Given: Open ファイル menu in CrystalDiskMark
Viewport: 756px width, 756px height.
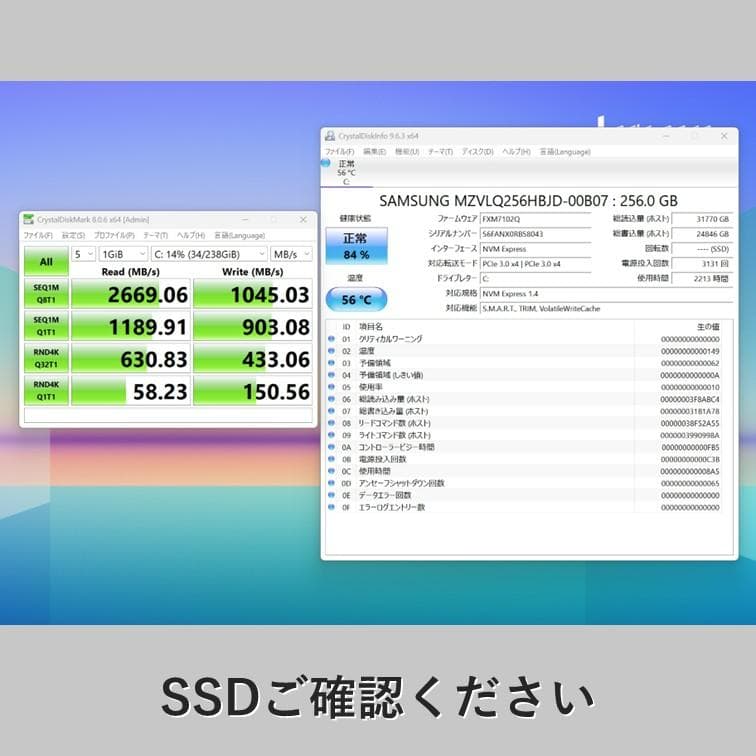Looking at the screenshot, I should 38,235.
